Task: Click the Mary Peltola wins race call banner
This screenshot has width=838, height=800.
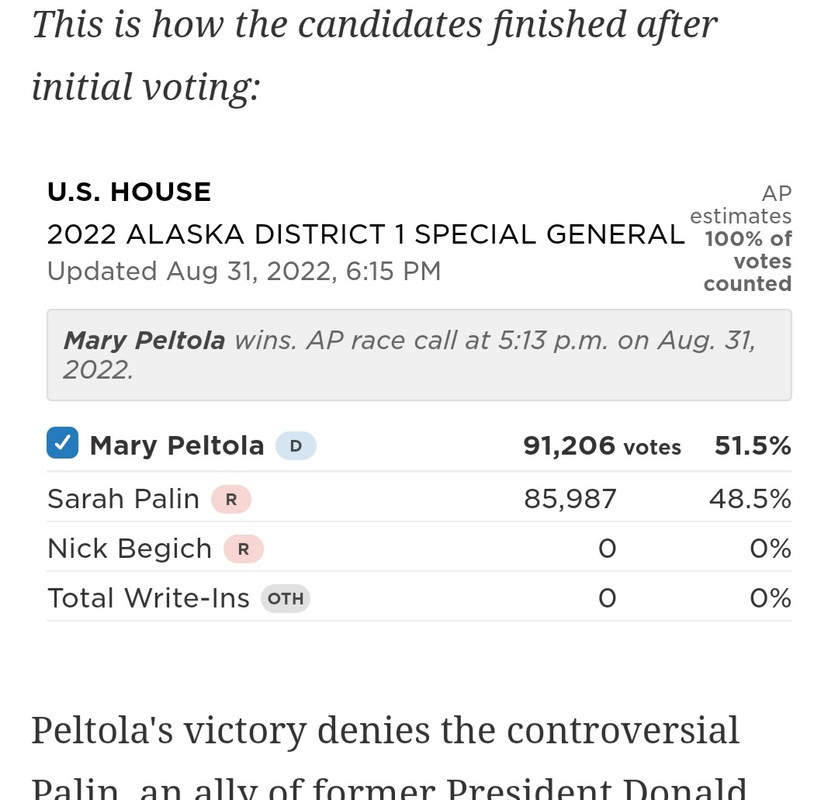Action: pos(419,355)
